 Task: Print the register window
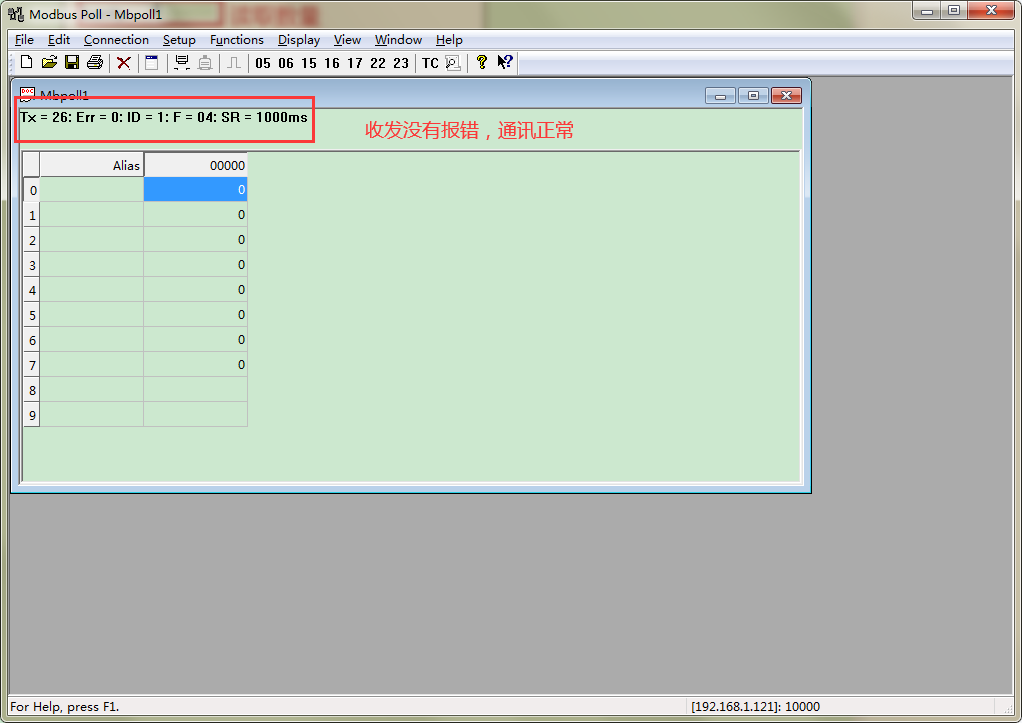(94, 62)
